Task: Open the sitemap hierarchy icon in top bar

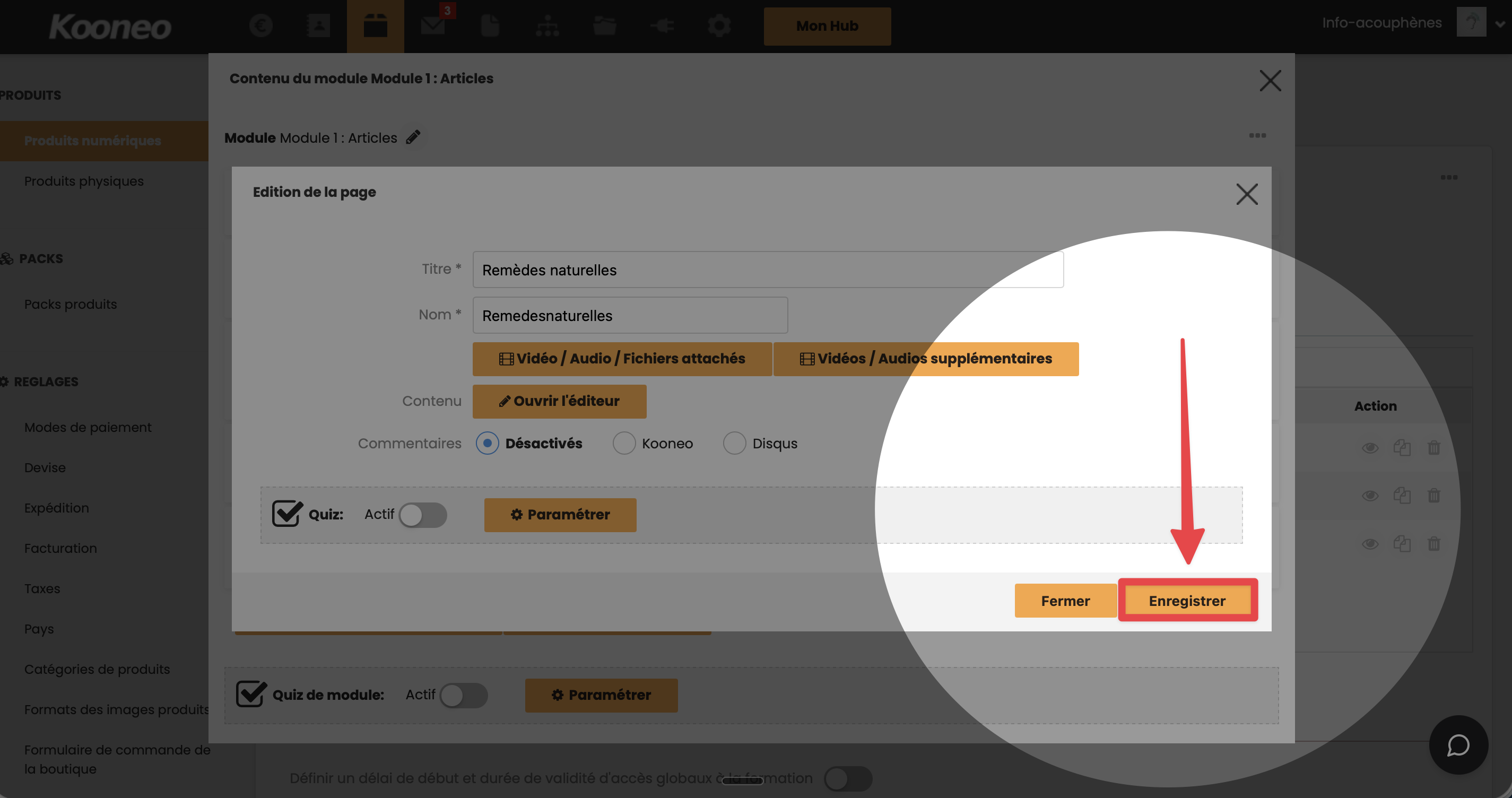Action: coord(547,26)
